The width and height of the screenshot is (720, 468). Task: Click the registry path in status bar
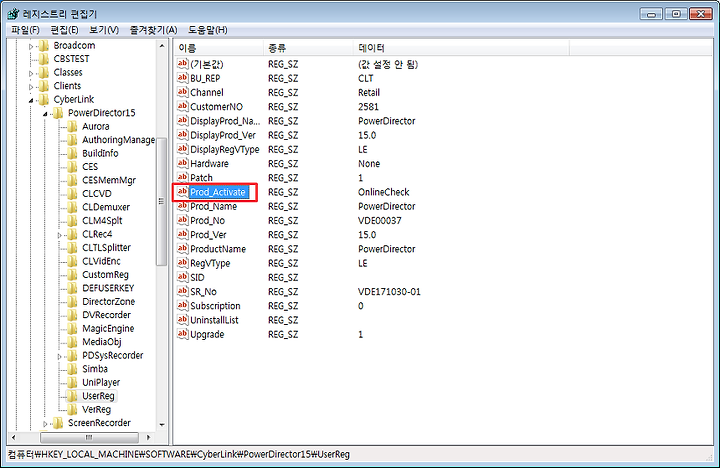point(179,455)
